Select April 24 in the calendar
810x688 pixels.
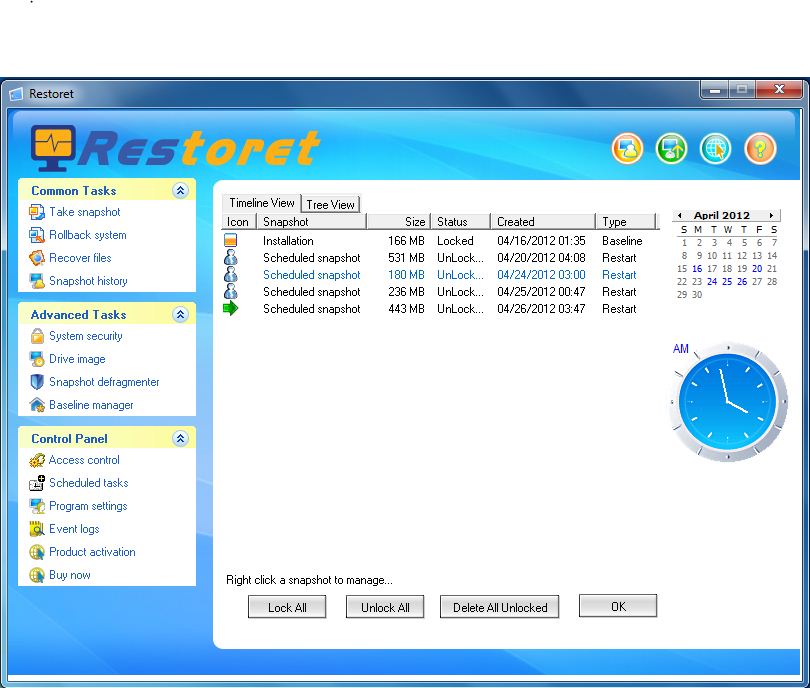[712, 282]
